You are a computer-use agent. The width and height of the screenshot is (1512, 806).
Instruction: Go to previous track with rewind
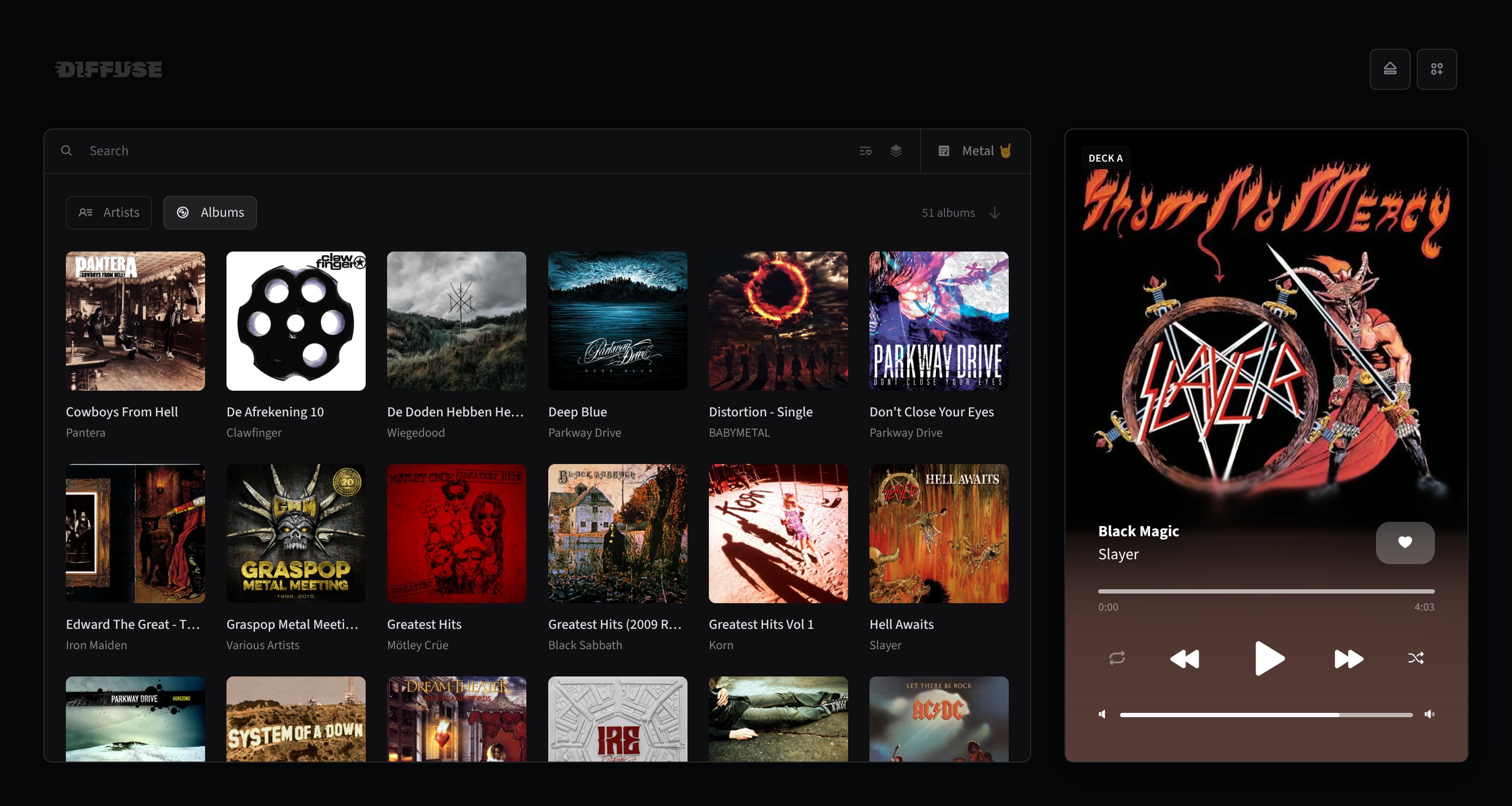click(1184, 659)
